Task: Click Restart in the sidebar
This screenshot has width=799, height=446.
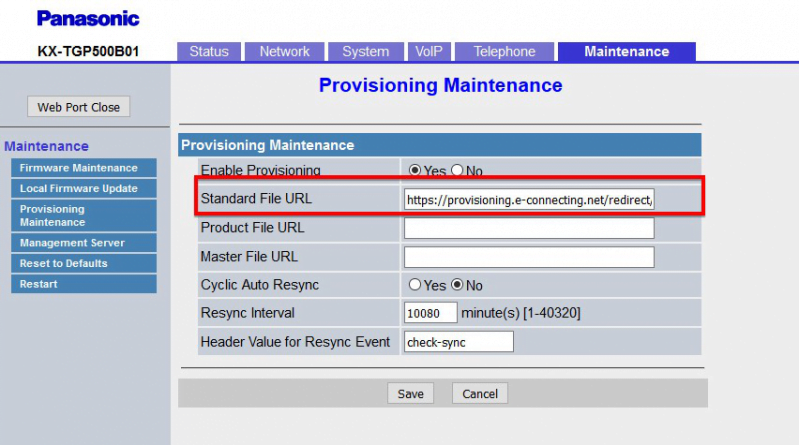Action: pyautogui.click(x=84, y=284)
